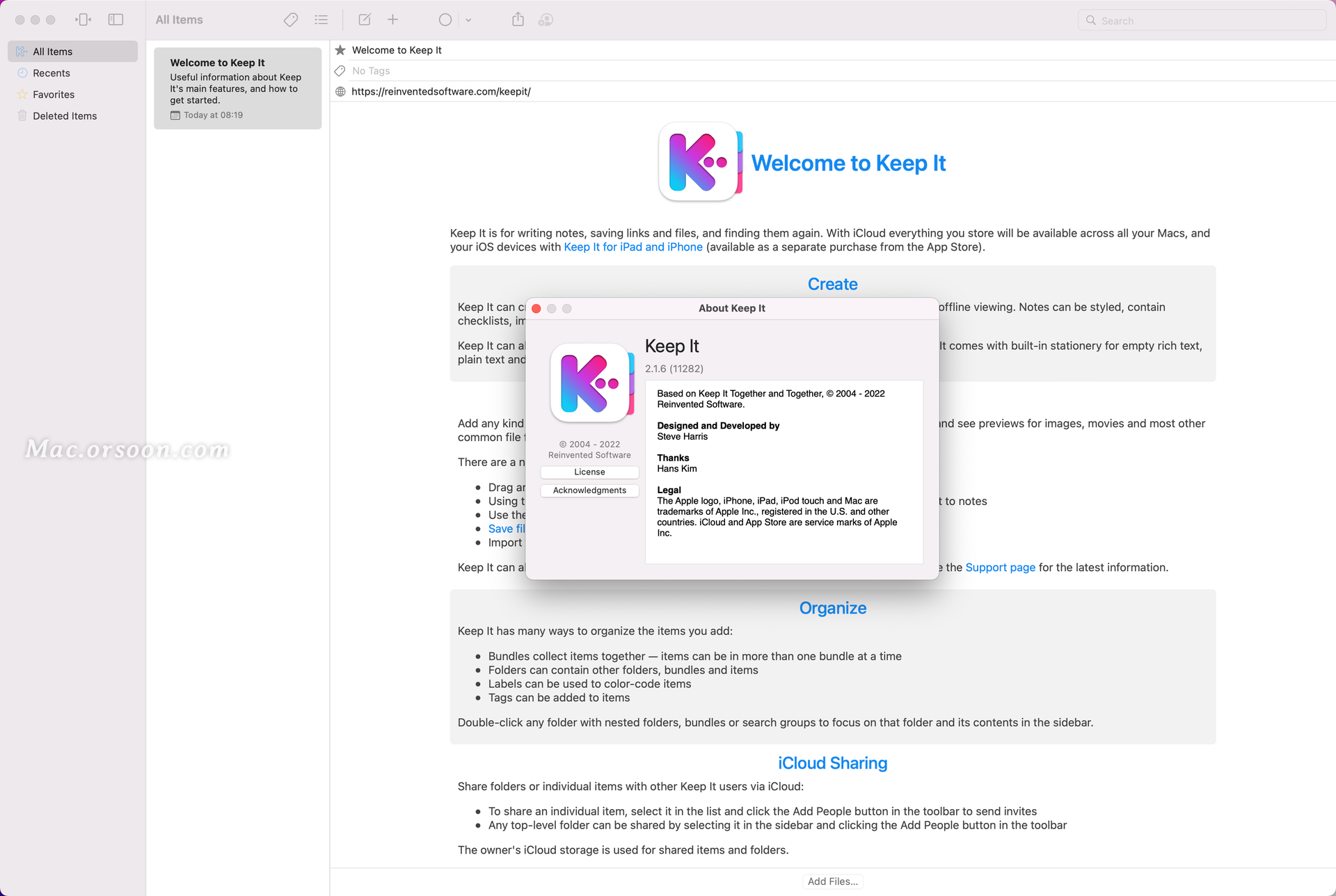
Task: Click Today at 08:19 date in list item
Action: pos(213,115)
